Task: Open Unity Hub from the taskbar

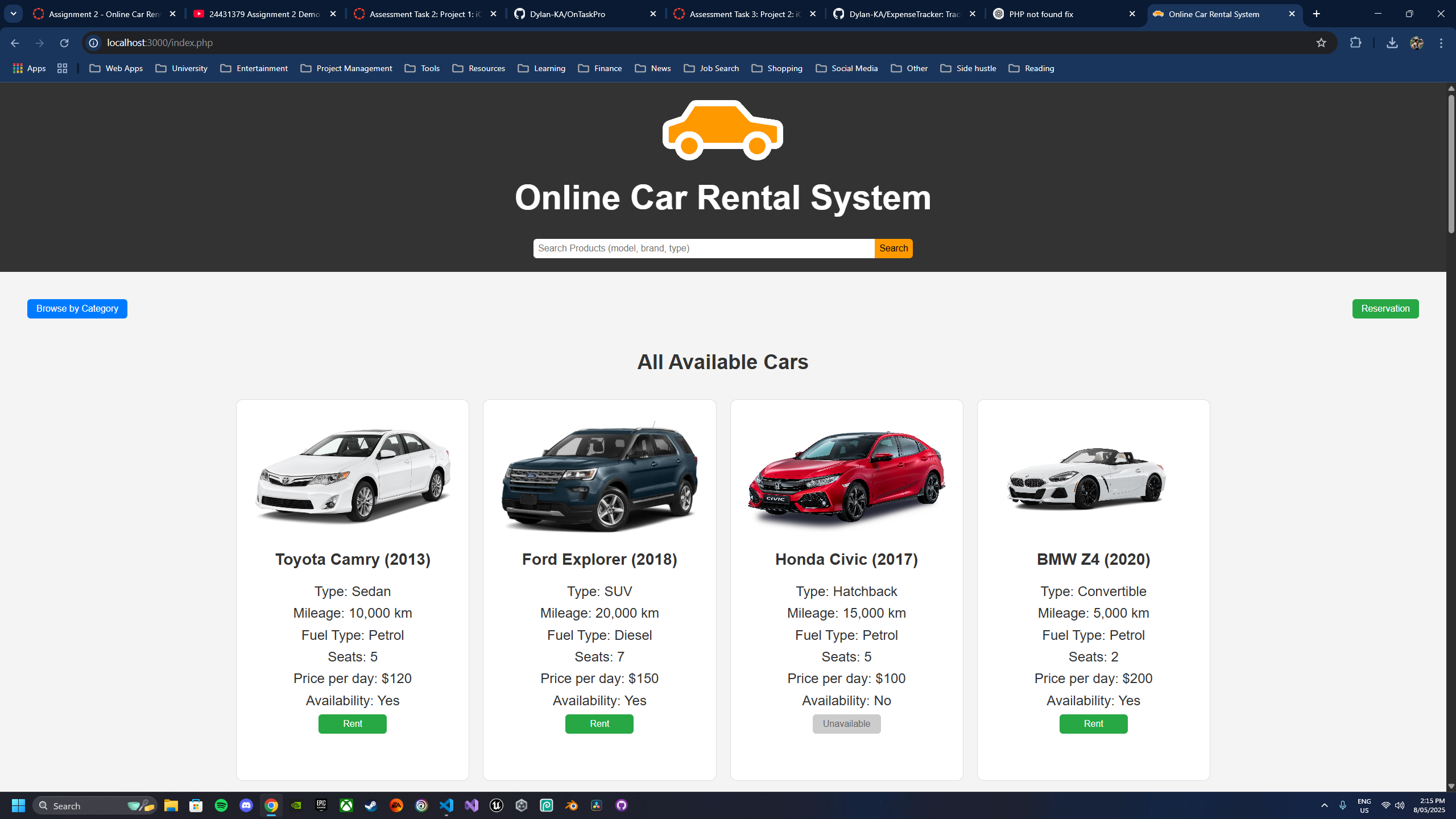Action: (x=522, y=805)
